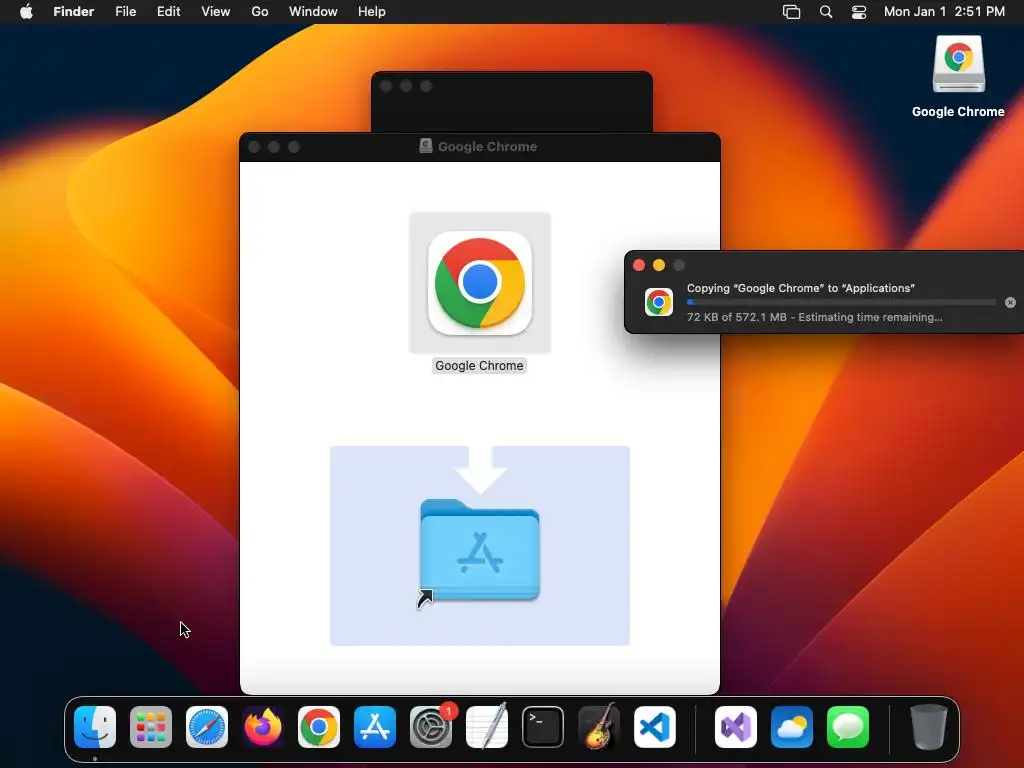Open the App Store from the Dock
The image size is (1024, 768).
(375, 727)
